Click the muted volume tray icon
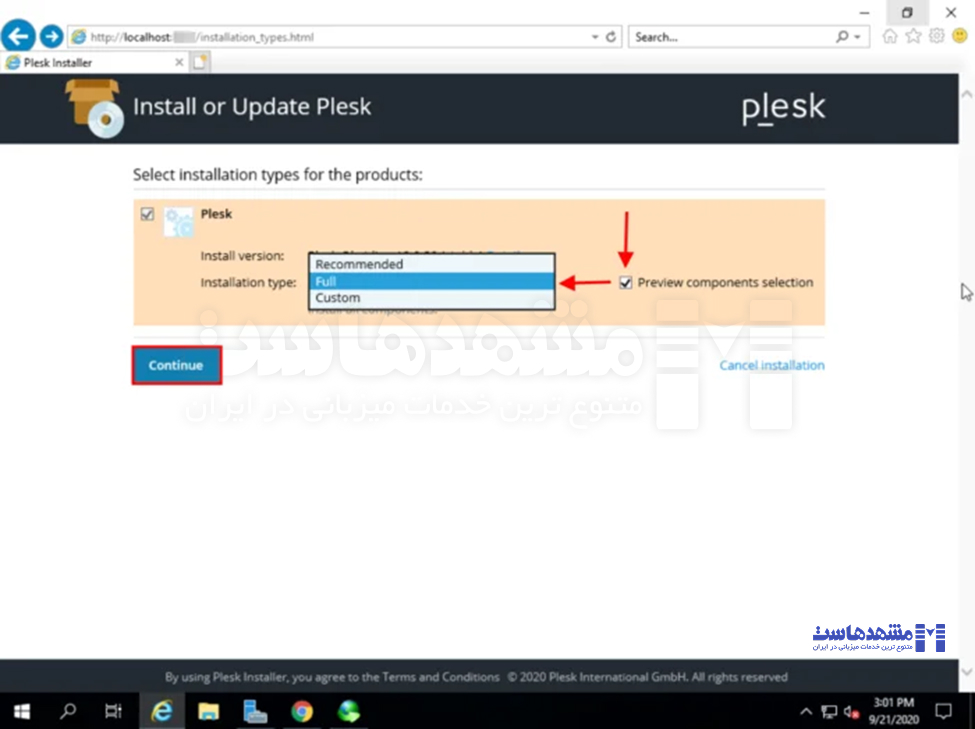Viewport: 975px width, 729px height. (x=851, y=711)
